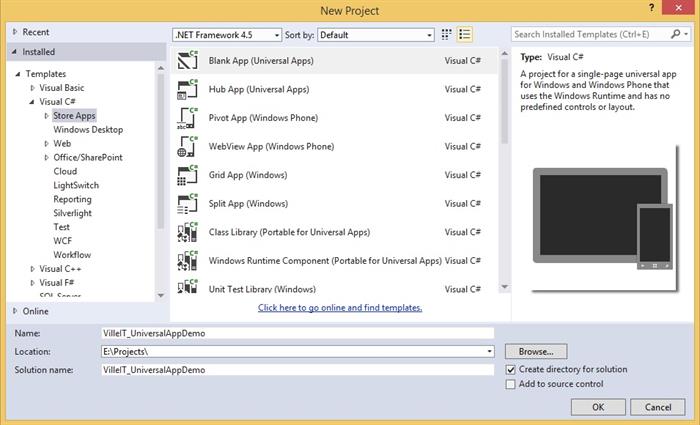The height and width of the screenshot is (425, 700).
Task: Open the Sort by Default dropdown
Action: point(375,35)
